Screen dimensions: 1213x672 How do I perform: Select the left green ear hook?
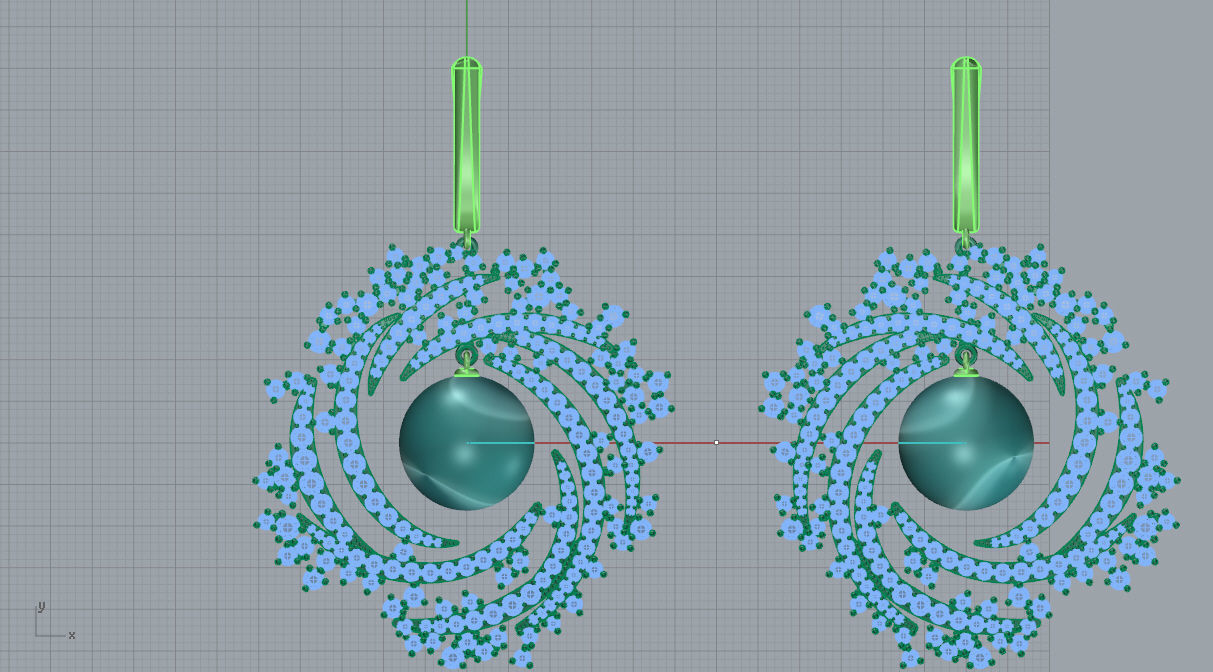(x=466, y=146)
